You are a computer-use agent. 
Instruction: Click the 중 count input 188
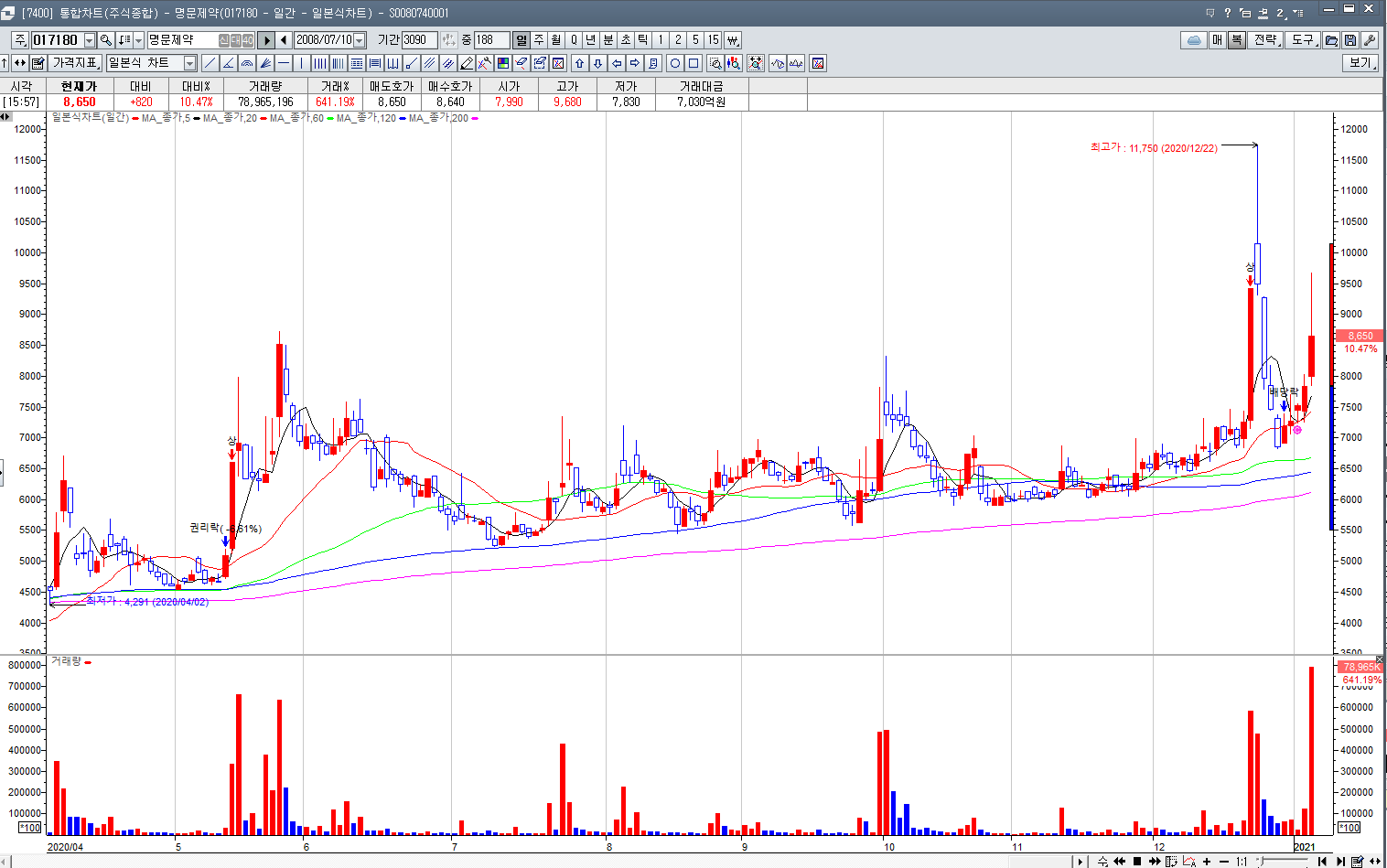[490, 40]
